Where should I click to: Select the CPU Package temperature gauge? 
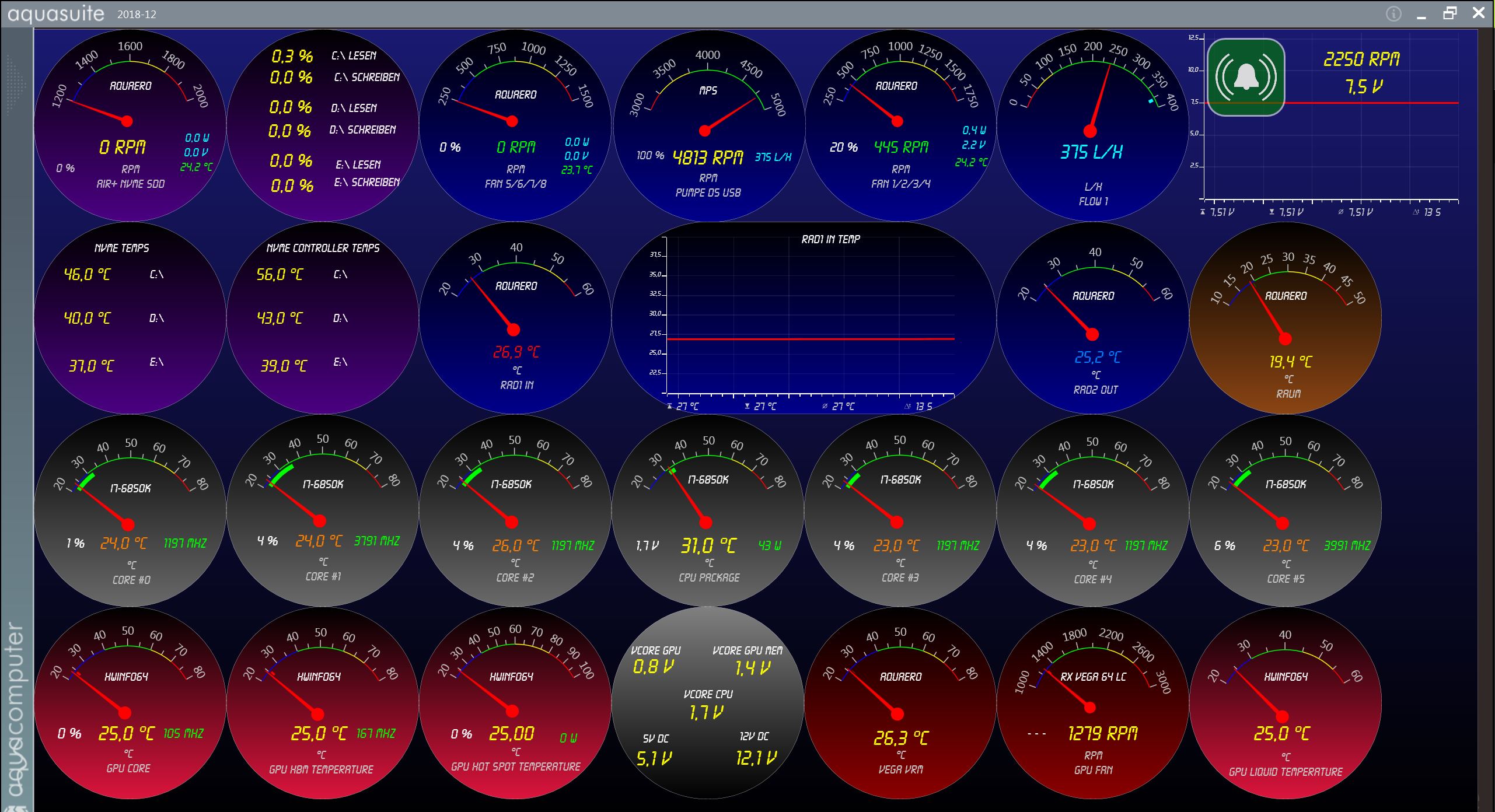(708, 510)
